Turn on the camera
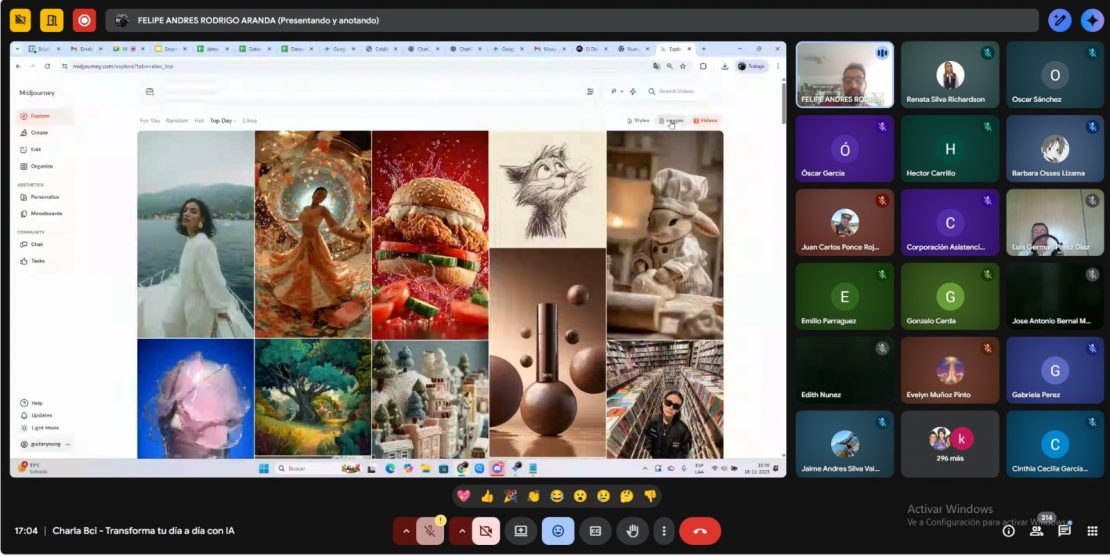This screenshot has height=556, width=1110. pos(486,531)
